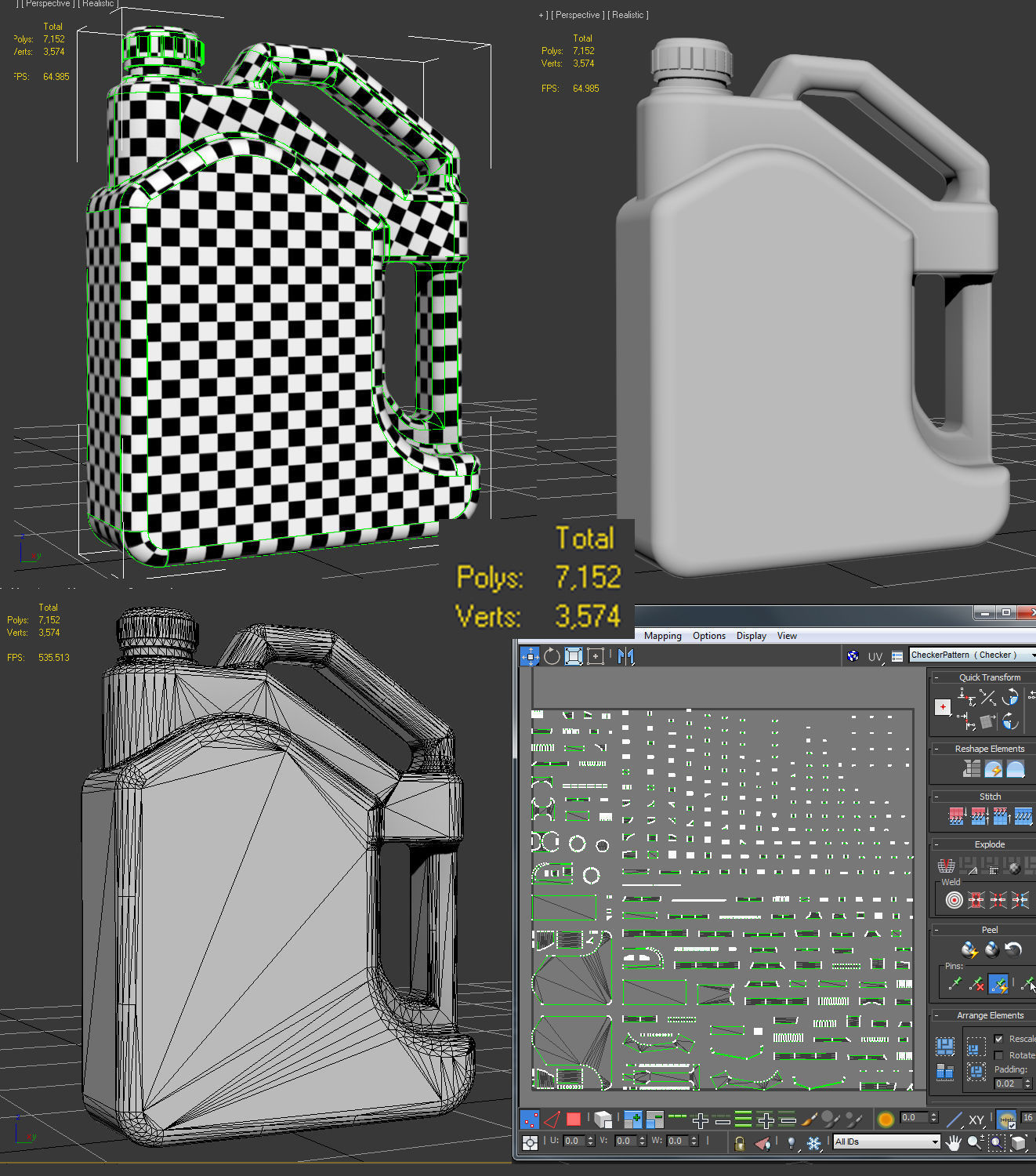The width and height of the screenshot is (1036, 1176).
Task: Select Edge sub-object mode red triangle icon
Action: tap(552, 1119)
